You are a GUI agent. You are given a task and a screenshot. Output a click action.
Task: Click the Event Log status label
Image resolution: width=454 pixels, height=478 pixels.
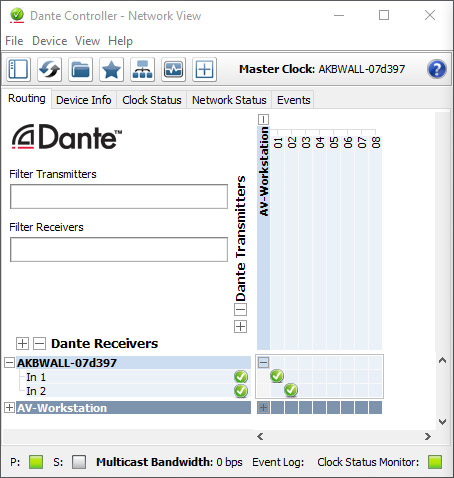[278, 462]
